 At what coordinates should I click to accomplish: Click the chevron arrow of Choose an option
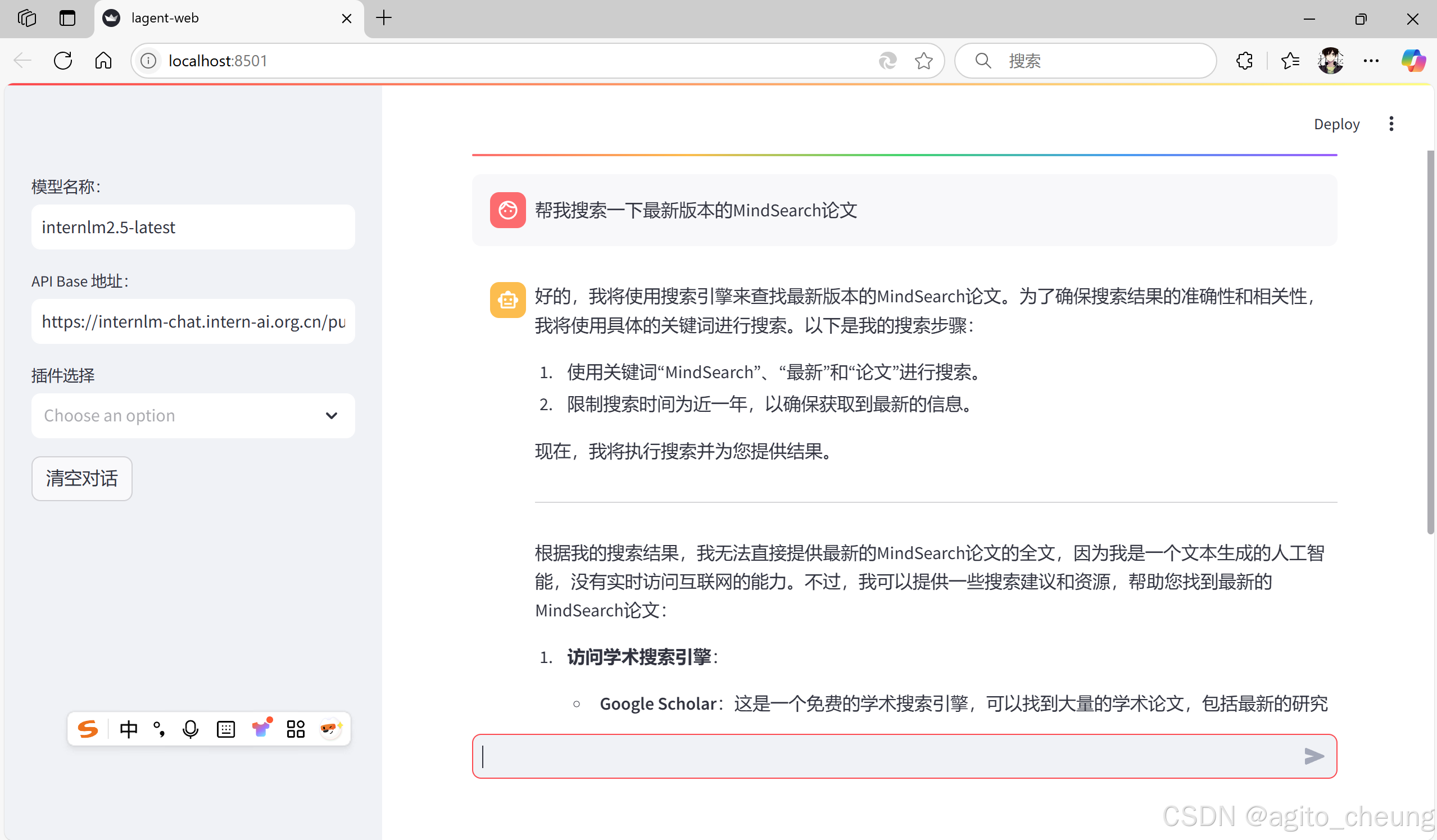(x=332, y=416)
